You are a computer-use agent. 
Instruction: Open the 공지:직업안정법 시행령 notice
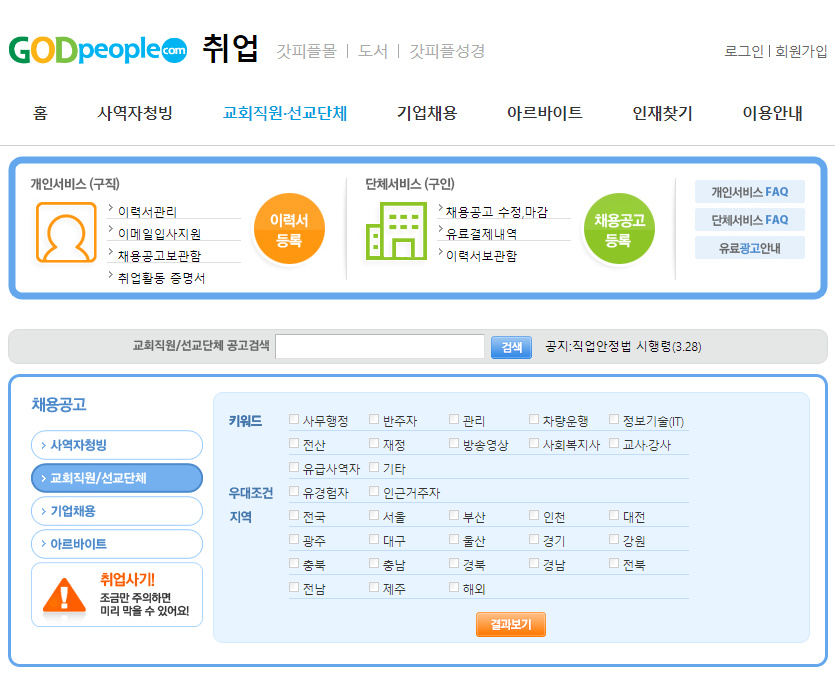pos(623,347)
